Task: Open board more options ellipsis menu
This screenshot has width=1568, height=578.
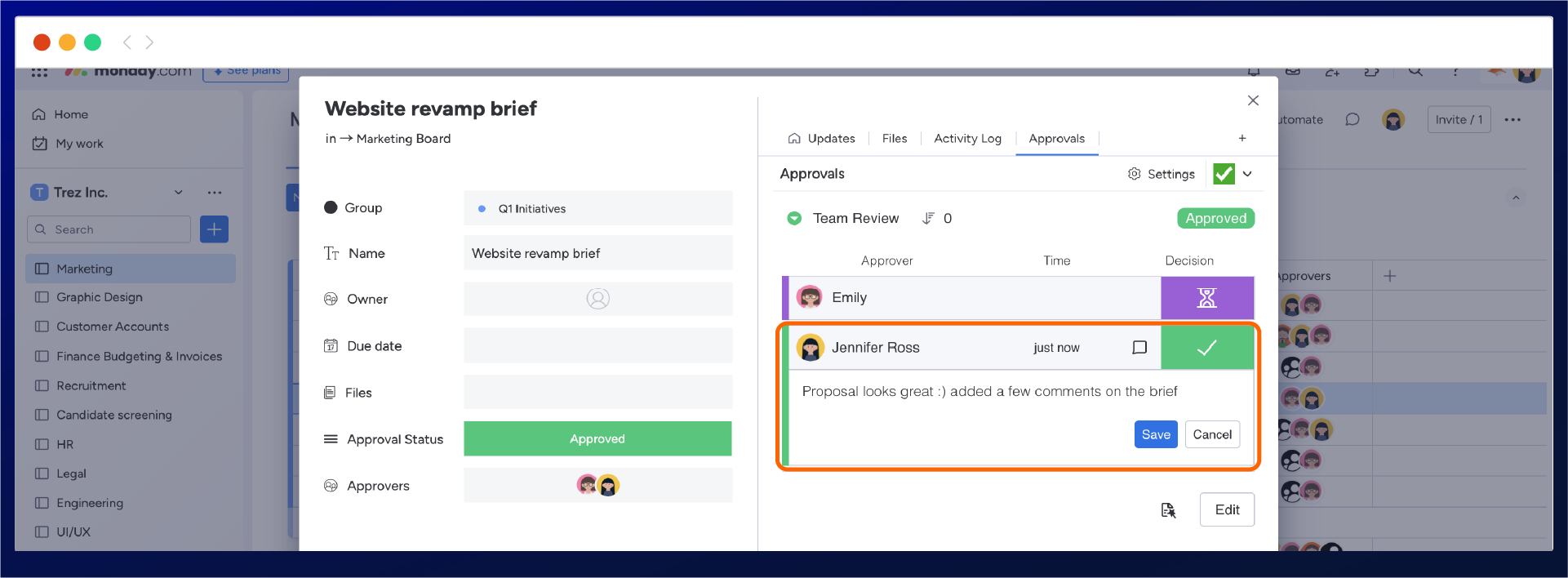Action: 1512,119
